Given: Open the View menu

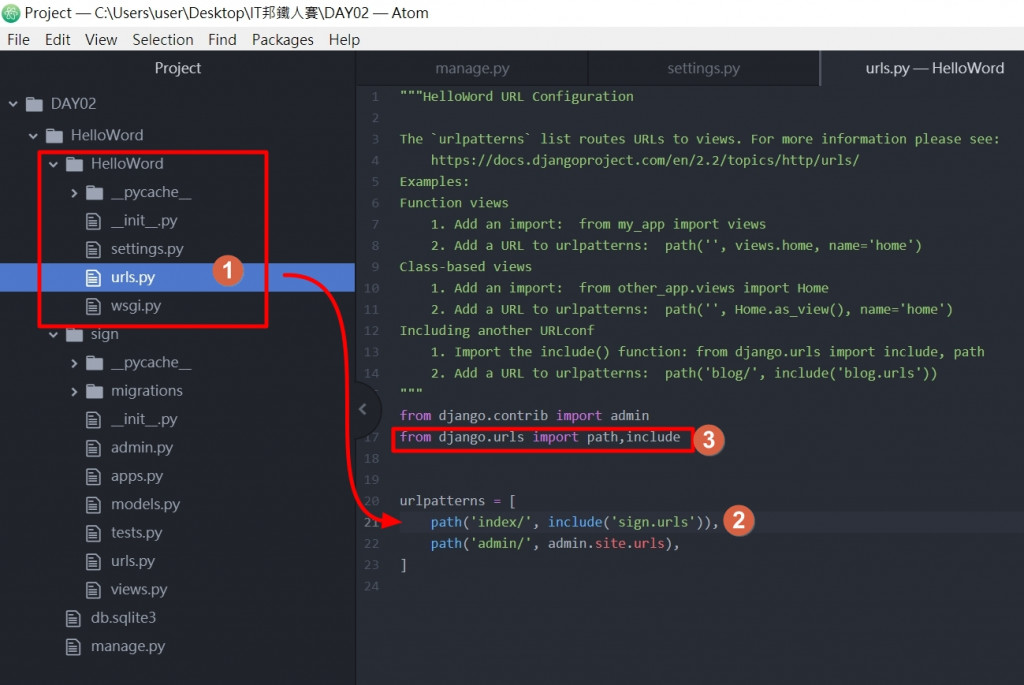Looking at the screenshot, I should coord(101,40).
